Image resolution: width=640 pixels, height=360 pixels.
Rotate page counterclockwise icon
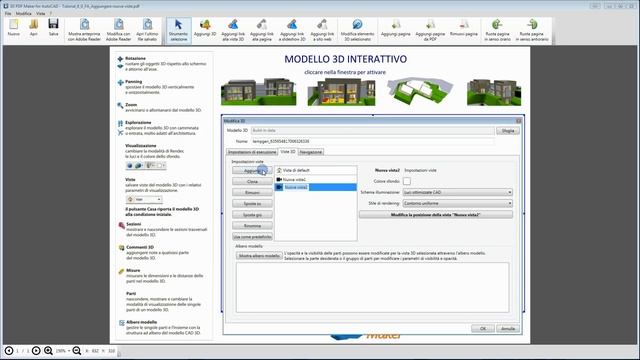532,29
